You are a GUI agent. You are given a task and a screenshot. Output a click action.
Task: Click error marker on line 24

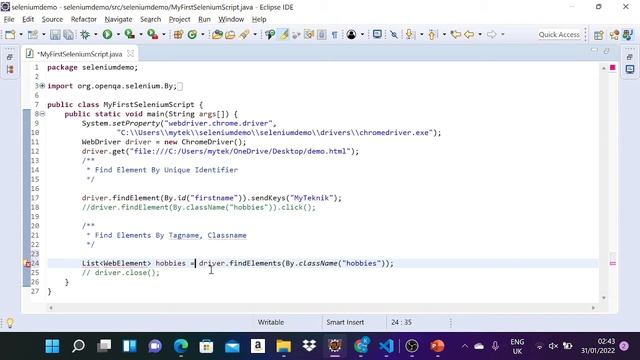28,264
